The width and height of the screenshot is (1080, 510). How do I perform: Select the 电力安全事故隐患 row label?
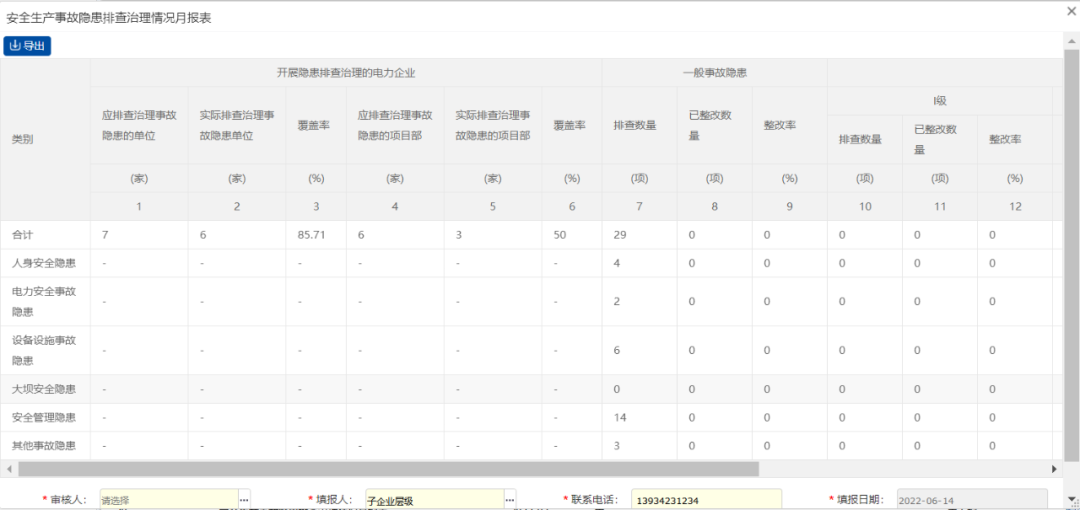(x=45, y=302)
